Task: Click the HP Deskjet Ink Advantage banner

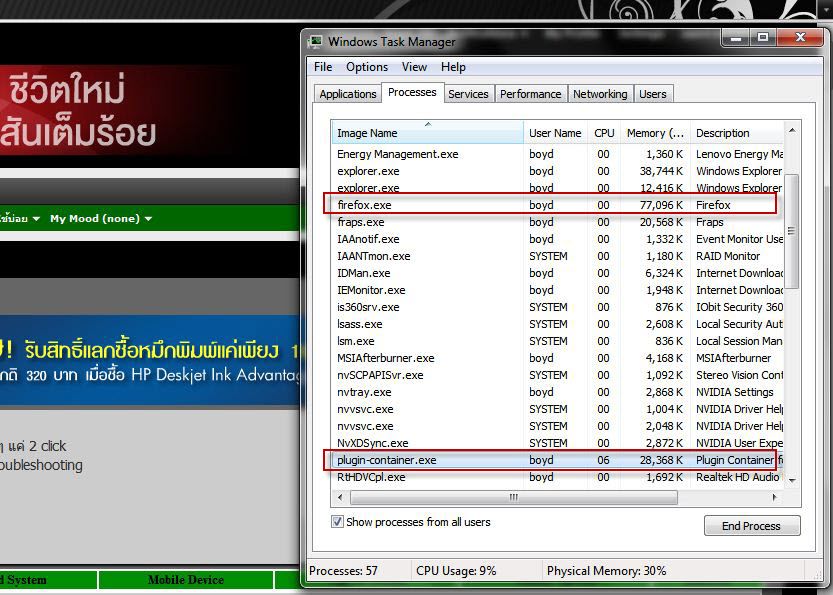Action: click(x=150, y=360)
